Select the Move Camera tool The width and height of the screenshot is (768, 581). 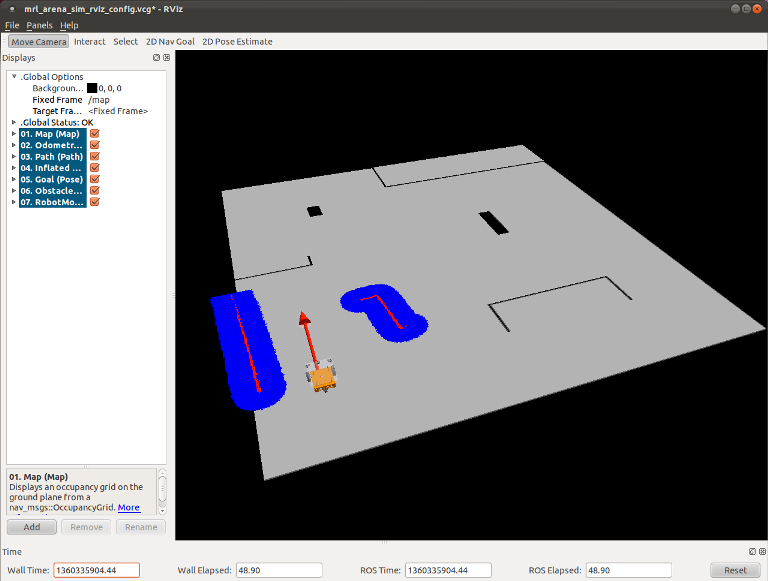(38, 42)
